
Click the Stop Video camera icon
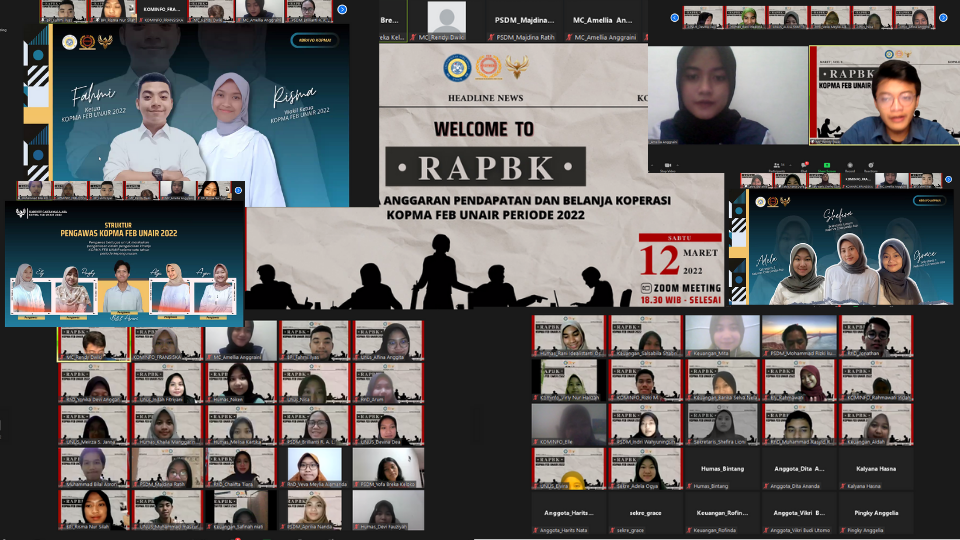click(668, 165)
